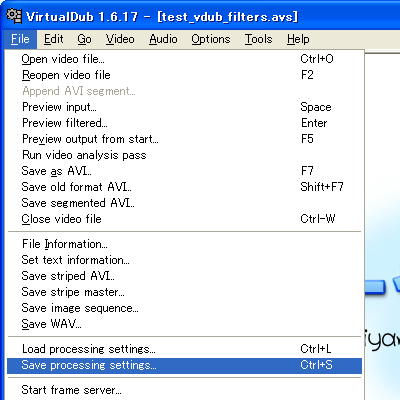Choose Save WAV...

(184, 324)
